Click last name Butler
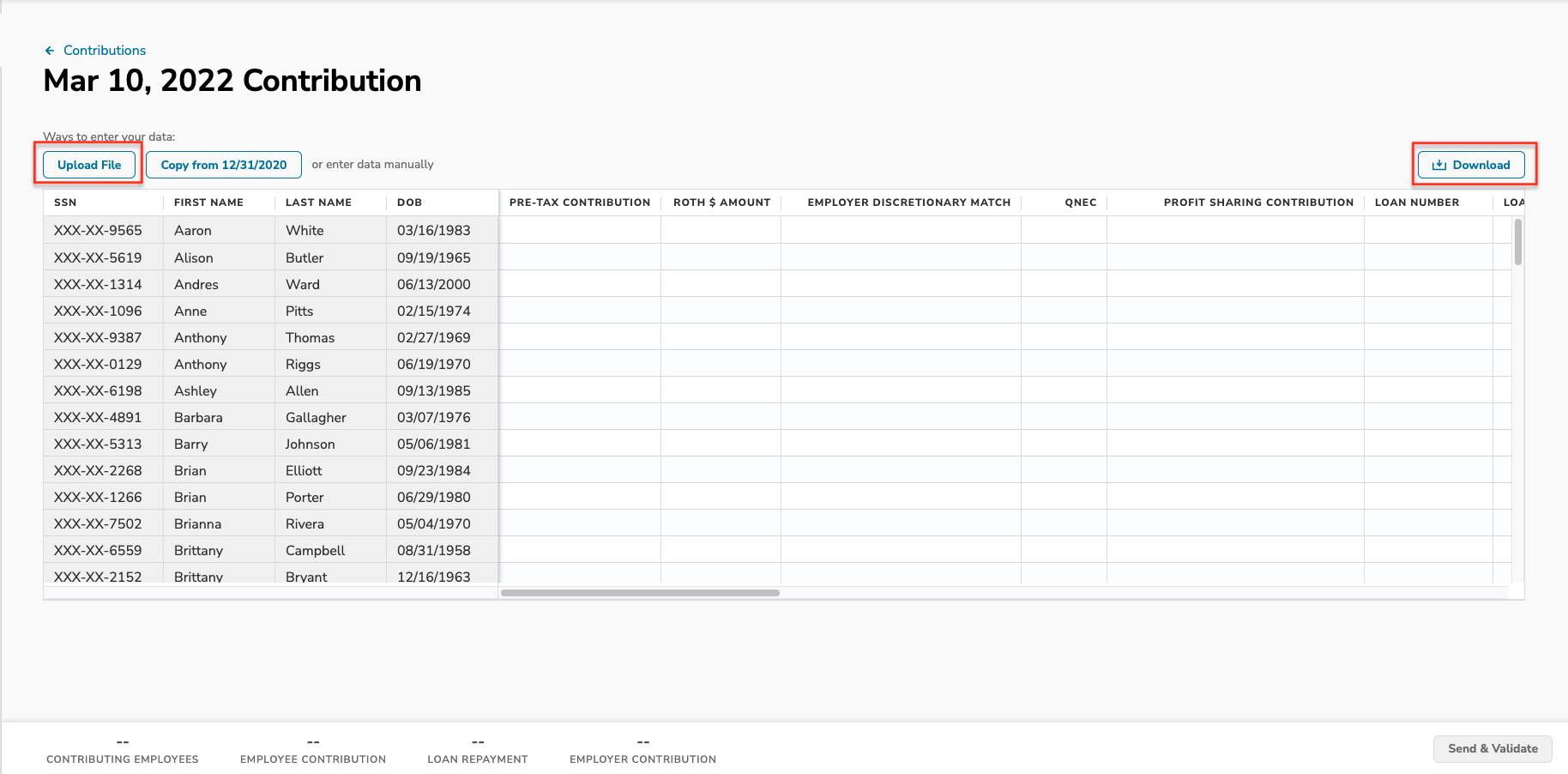The image size is (1568, 774). [x=305, y=257]
